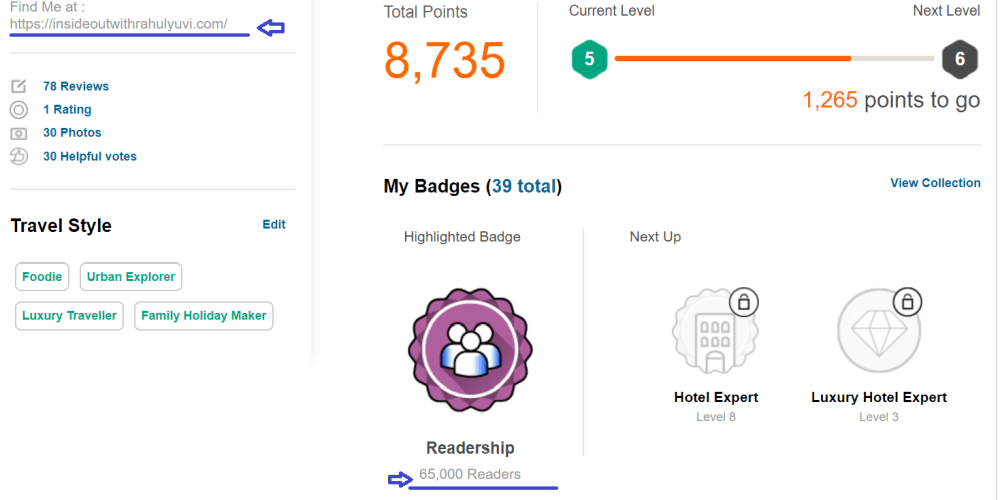View the 30 Photos link
Image resolution: width=1000 pixels, height=500 pixels.
pyautogui.click(x=72, y=133)
